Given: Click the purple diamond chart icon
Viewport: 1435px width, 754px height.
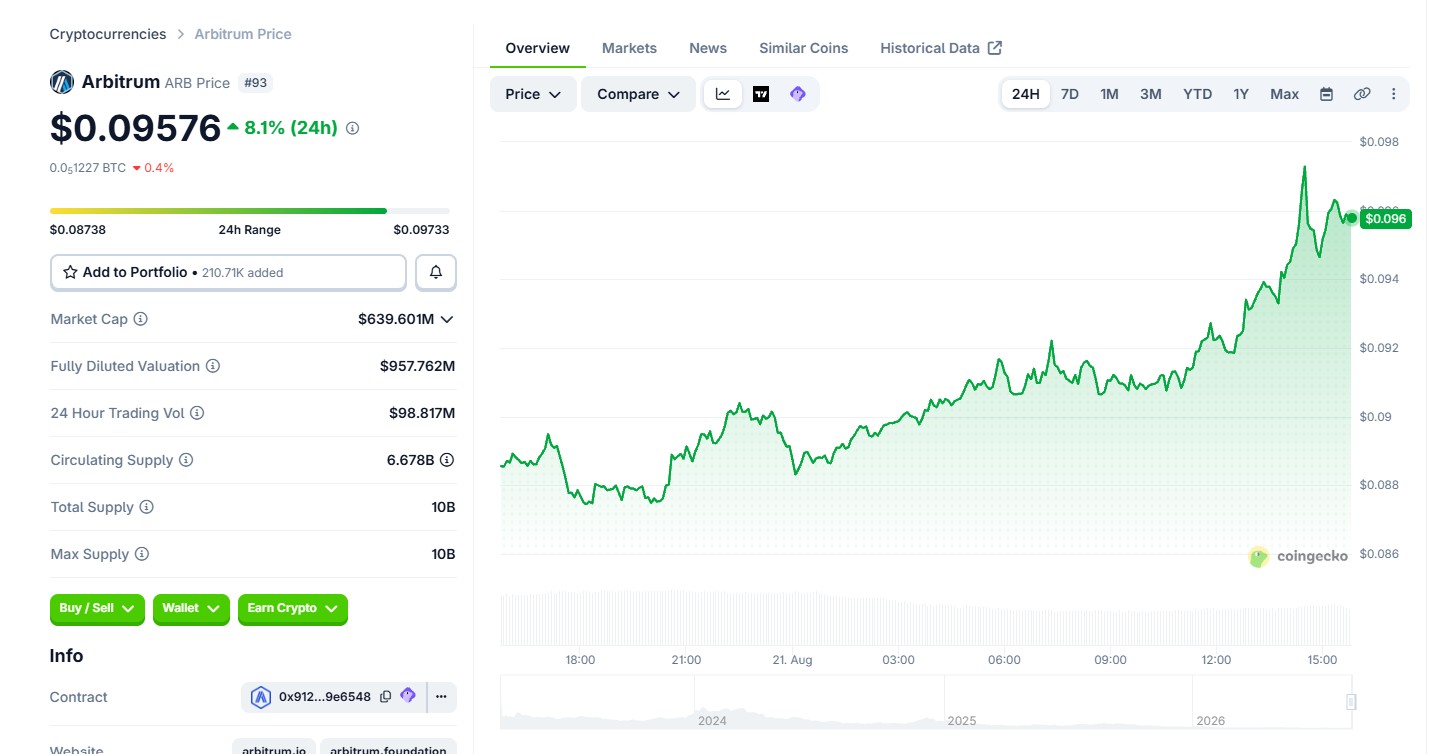Looking at the screenshot, I should pos(798,94).
